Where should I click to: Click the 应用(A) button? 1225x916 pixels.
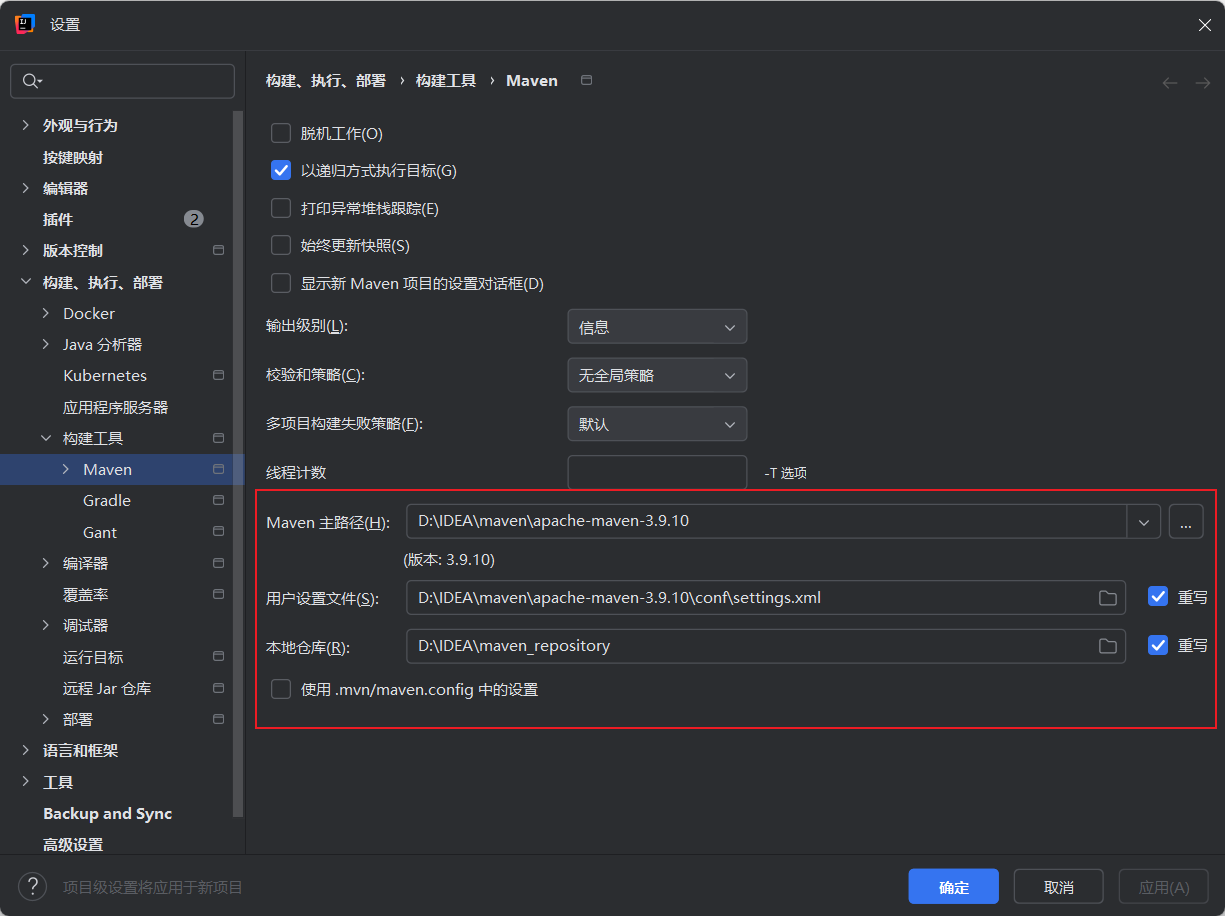point(1164,887)
